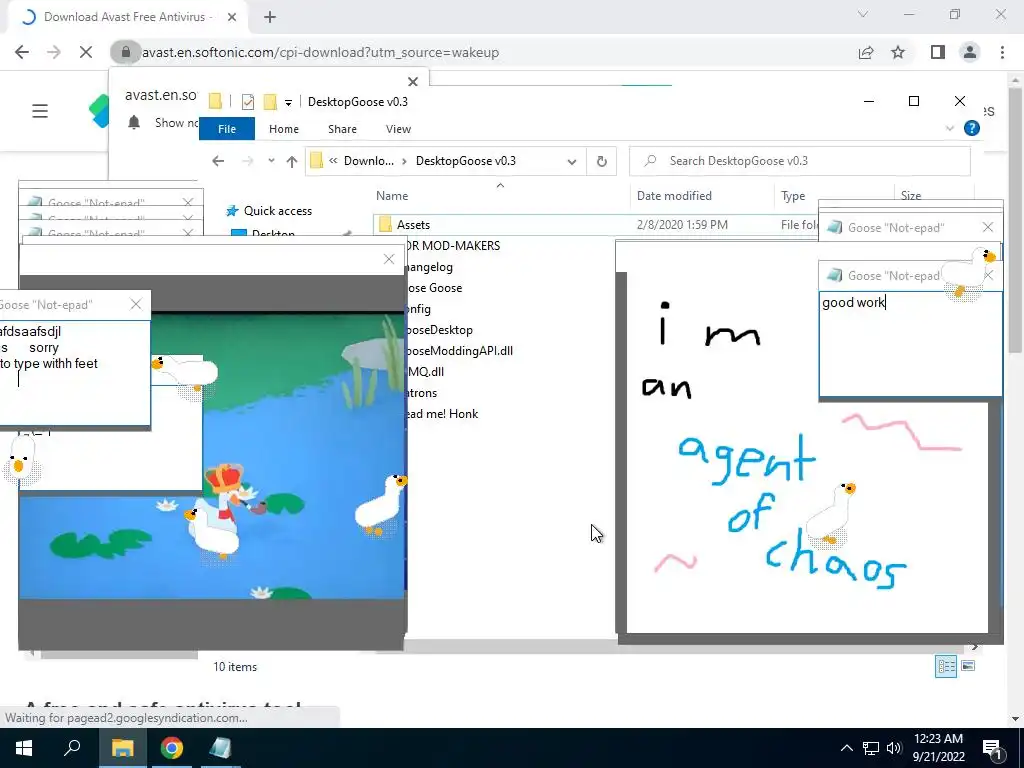The height and width of the screenshot is (768, 1024).
Task: Open Chrome's side panel icon
Action: (938, 52)
